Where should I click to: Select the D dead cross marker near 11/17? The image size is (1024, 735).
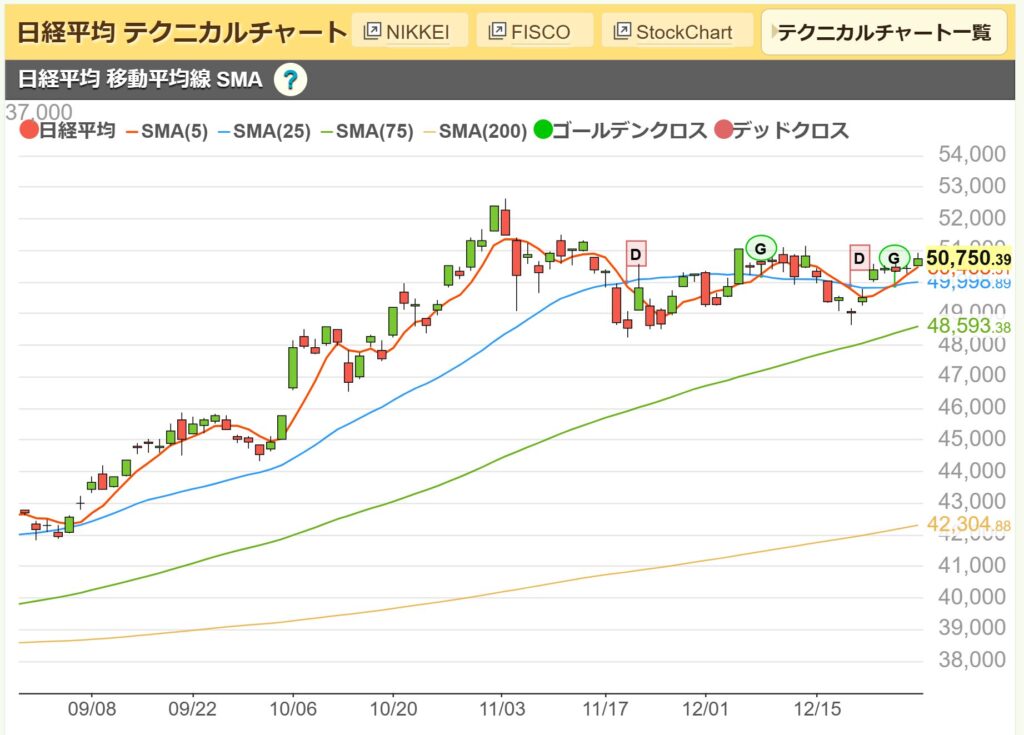[635, 254]
